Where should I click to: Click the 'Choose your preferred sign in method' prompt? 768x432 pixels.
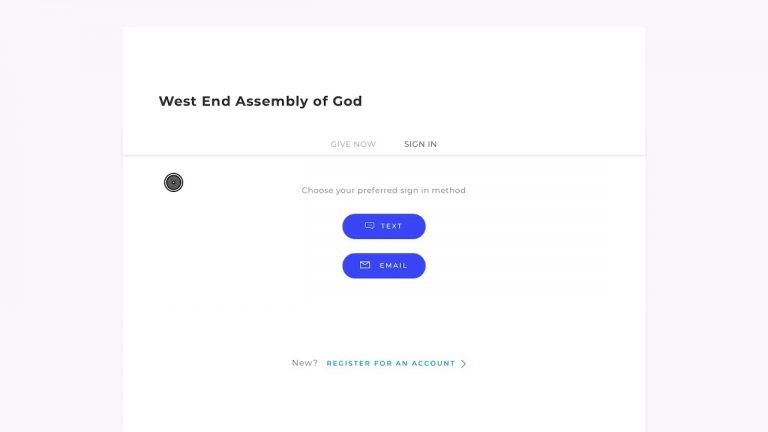click(x=383, y=190)
